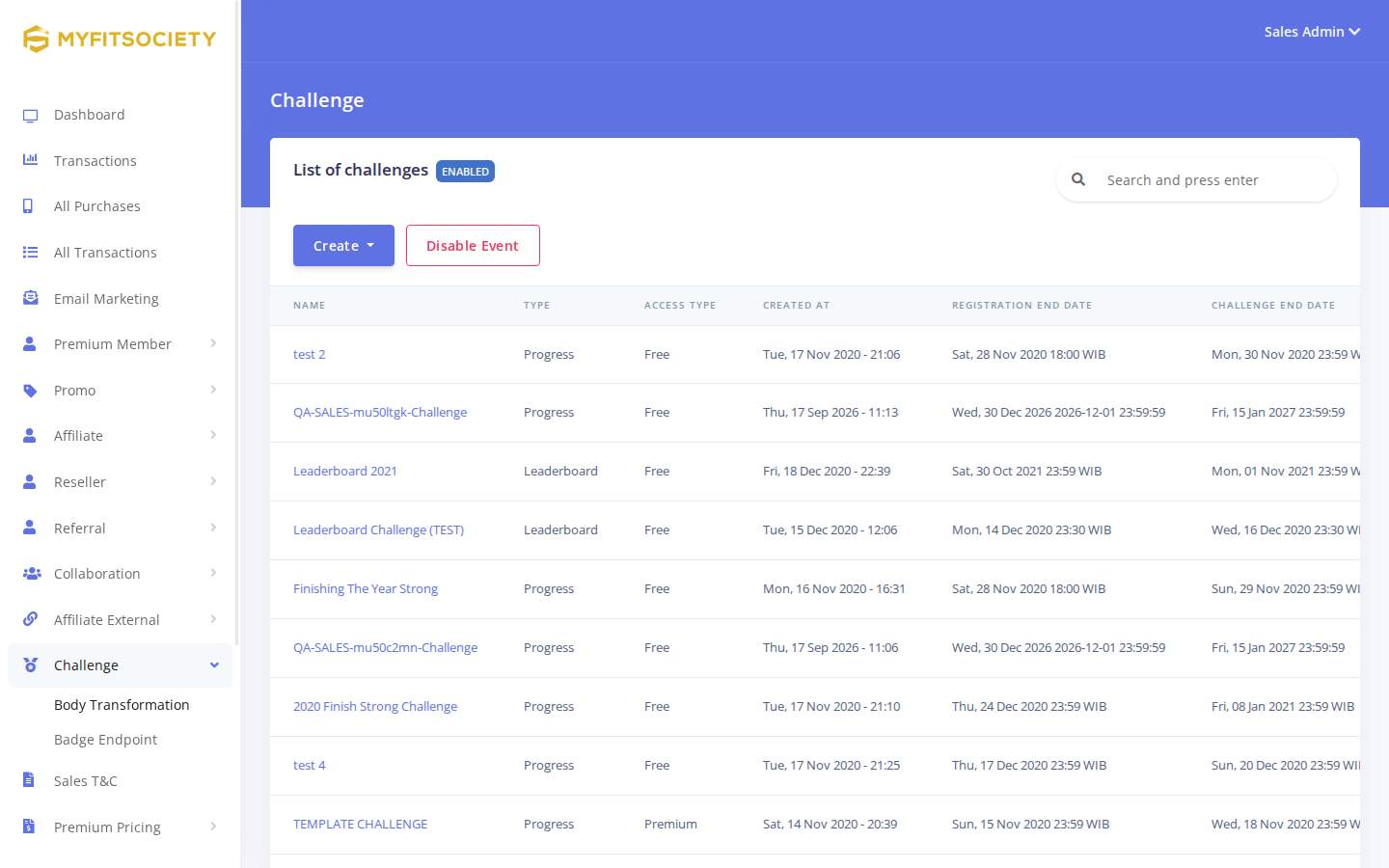1389x868 pixels.
Task: Click the All Purchases mobile icon
Action: (28, 206)
